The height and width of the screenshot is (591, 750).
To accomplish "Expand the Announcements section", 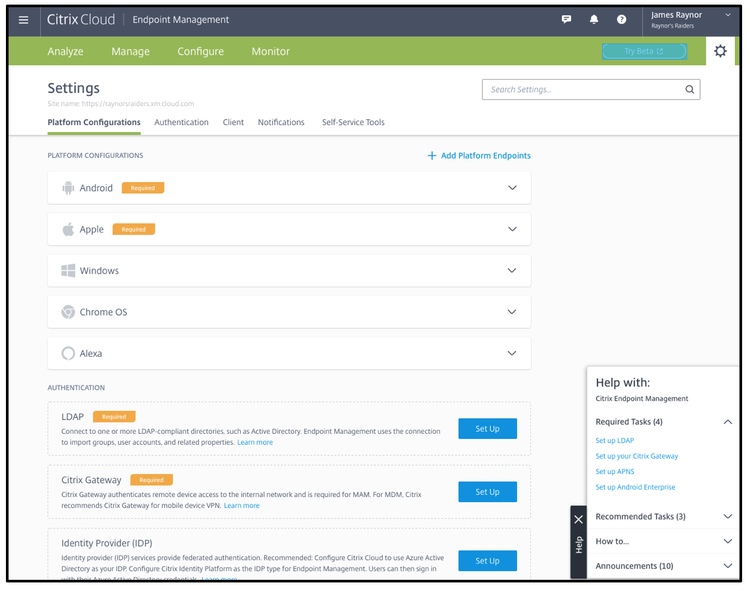I will tap(728, 566).
